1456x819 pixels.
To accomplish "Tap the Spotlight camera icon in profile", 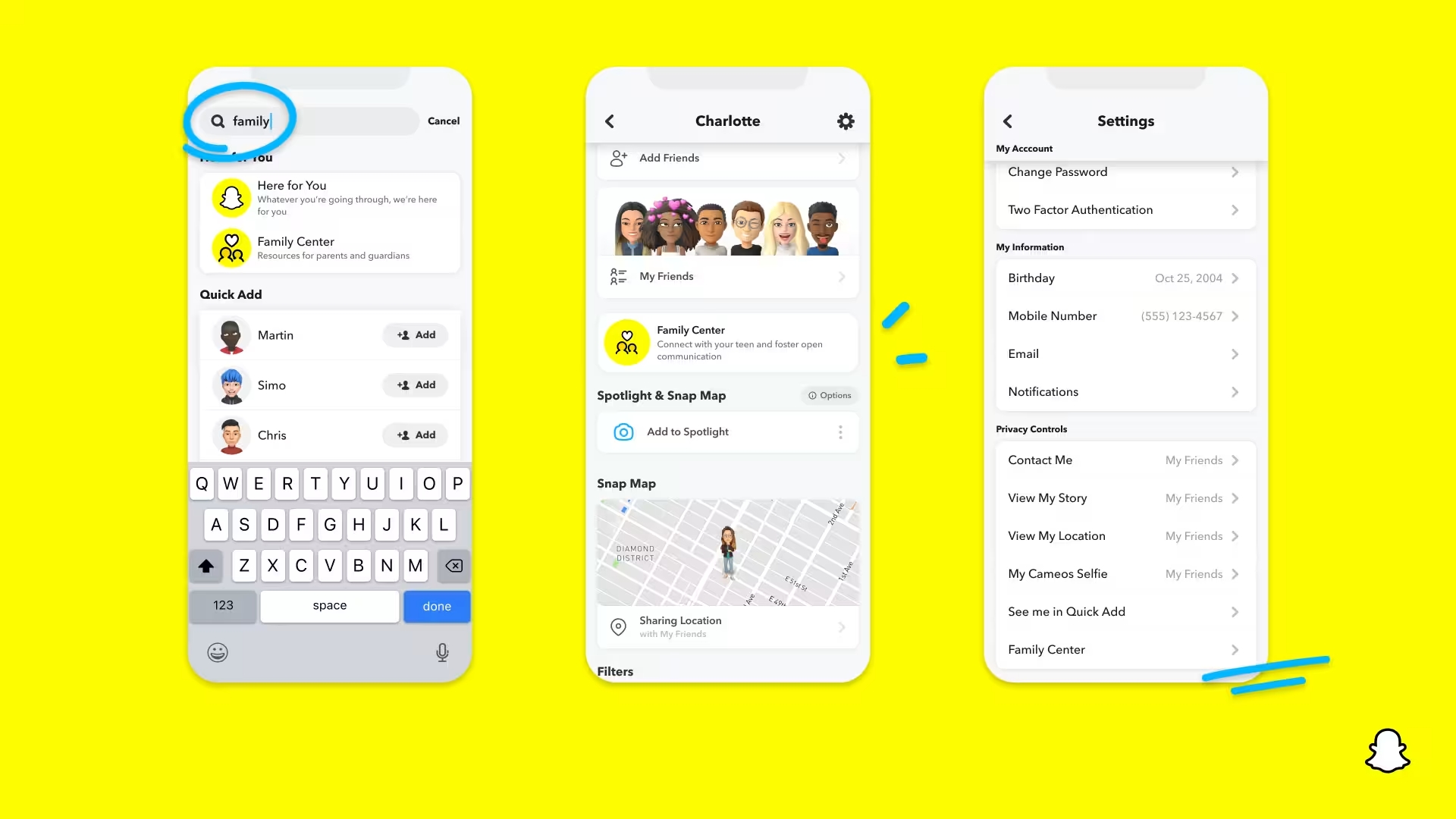I will 623,431.
